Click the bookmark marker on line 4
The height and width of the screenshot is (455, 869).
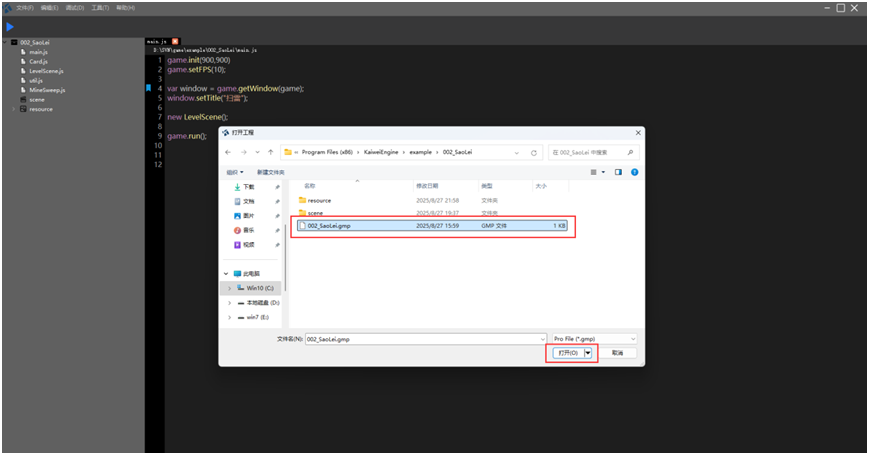click(x=149, y=88)
